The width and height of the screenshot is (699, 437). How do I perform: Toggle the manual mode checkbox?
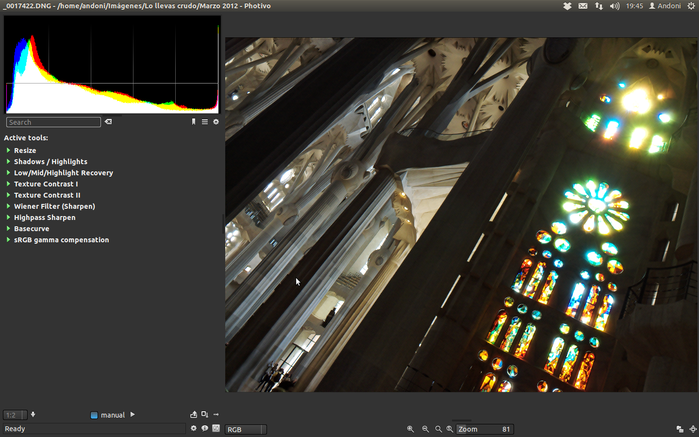point(94,414)
